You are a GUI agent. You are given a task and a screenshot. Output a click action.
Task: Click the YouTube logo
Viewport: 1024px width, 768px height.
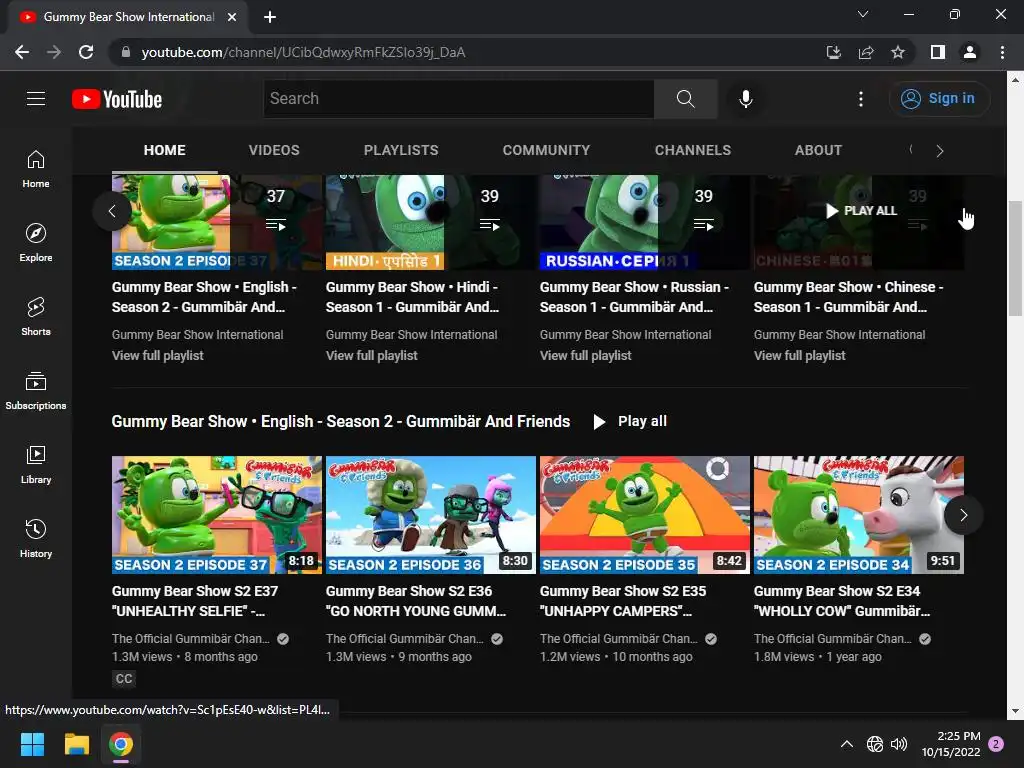(x=117, y=99)
